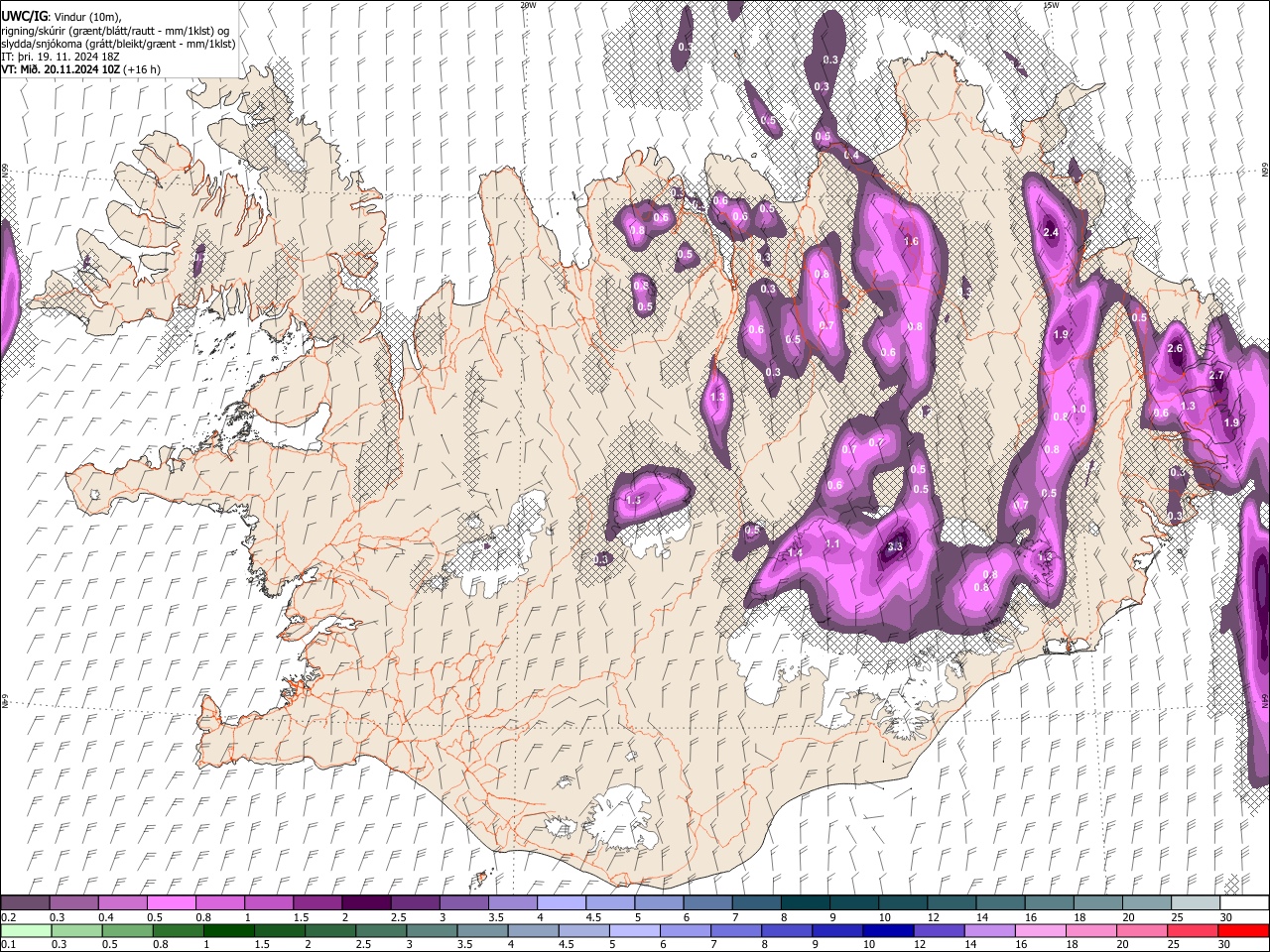Click the slydda/snjókoma legend description line
Image resolution: width=1270 pixels, height=952 pixels.
118,44
